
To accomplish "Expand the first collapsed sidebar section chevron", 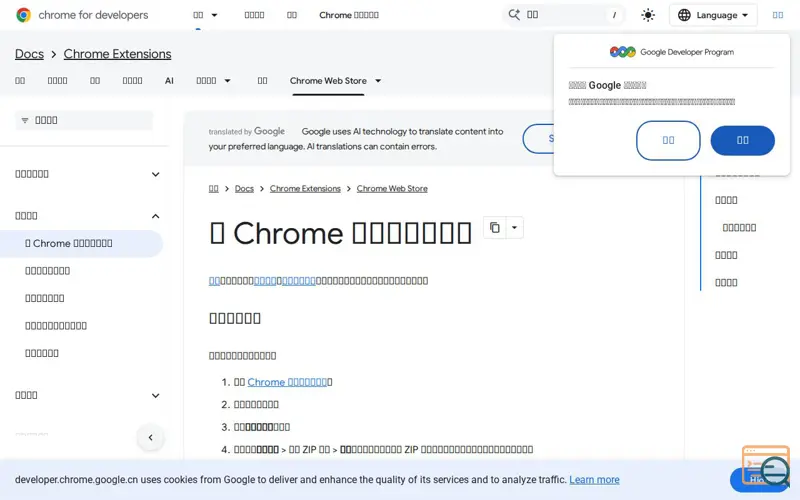I will [x=156, y=174].
